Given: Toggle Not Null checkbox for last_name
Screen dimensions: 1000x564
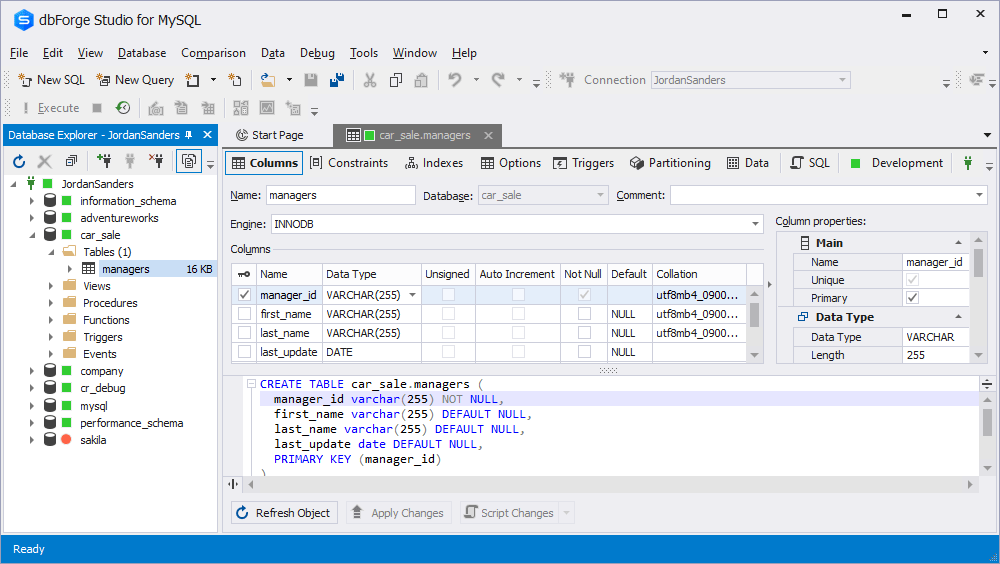Looking at the screenshot, I should point(584,332).
